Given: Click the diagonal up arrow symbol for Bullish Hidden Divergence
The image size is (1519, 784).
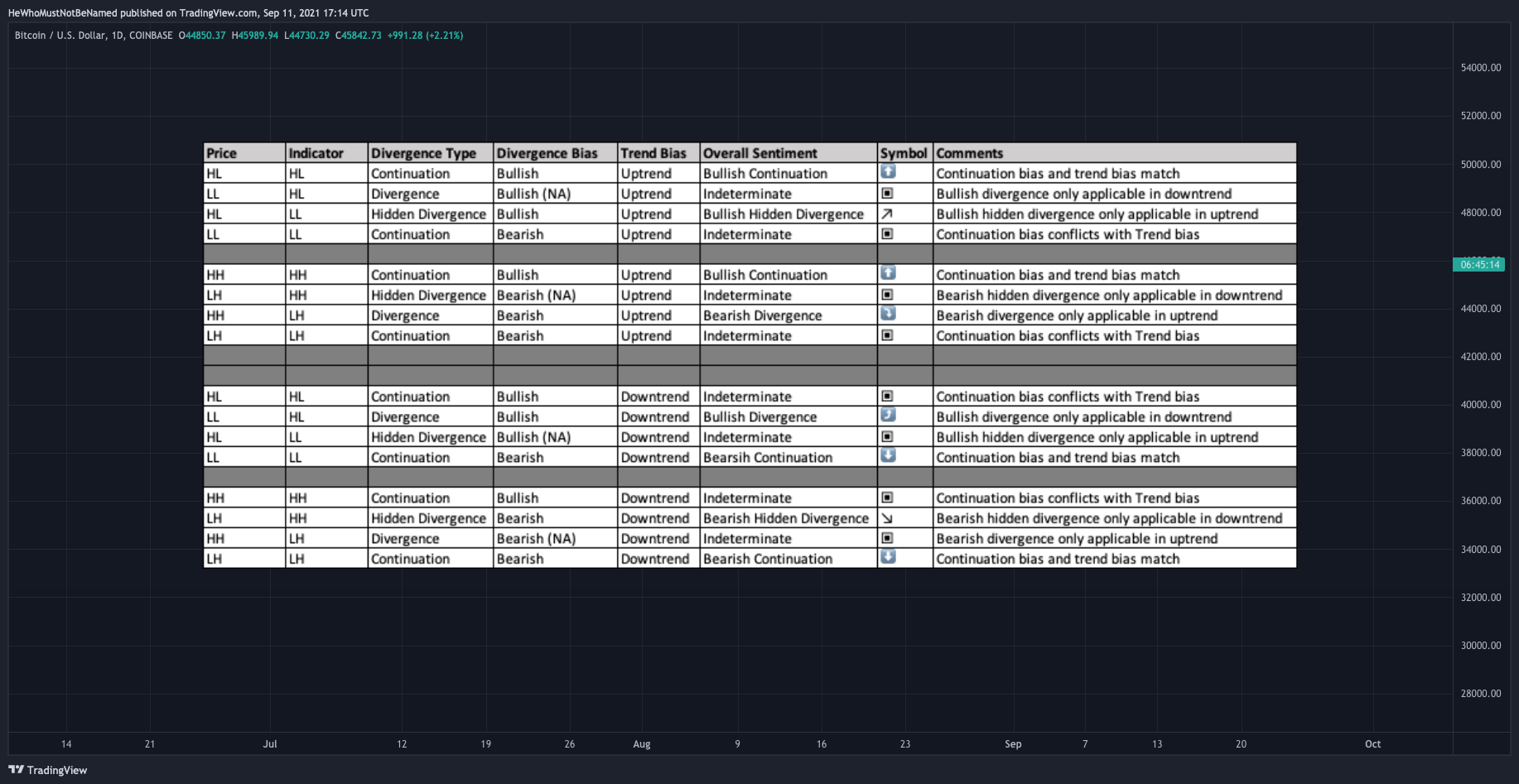Looking at the screenshot, I should click(x=887, y=214).
